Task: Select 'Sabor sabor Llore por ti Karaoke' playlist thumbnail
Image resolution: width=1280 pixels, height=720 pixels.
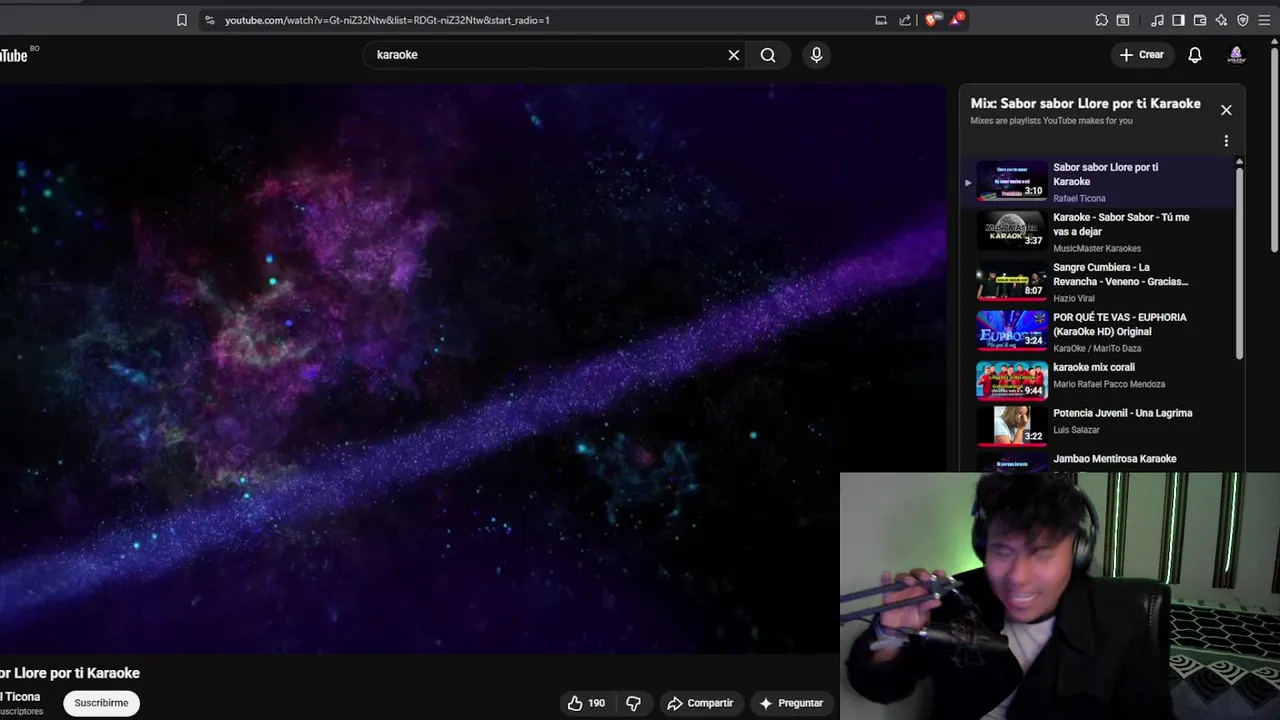Action: click(1012, 181)
